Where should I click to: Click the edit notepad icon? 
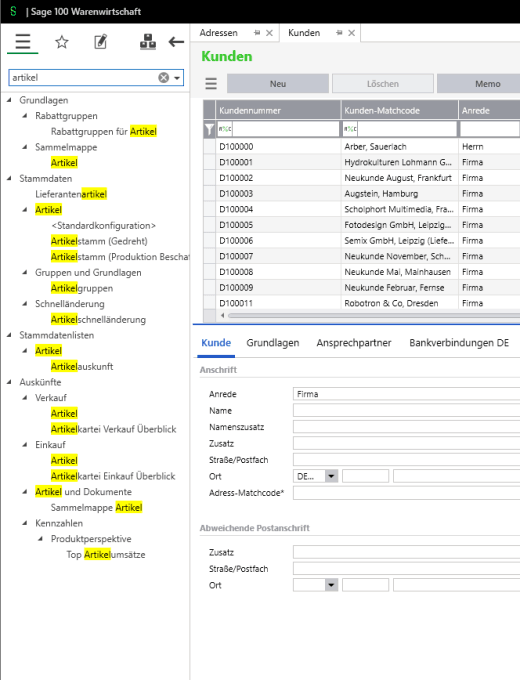[101, 42]
